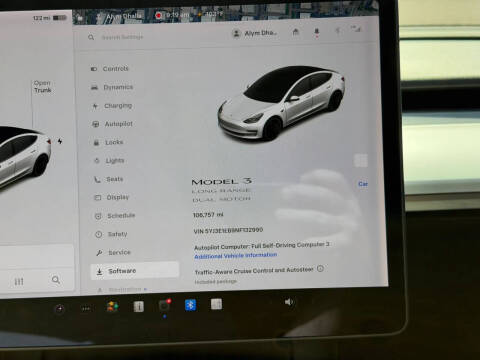Screen dimensions: 480x360
Task: Go to the Schedule settings
Action: (115, 216)
